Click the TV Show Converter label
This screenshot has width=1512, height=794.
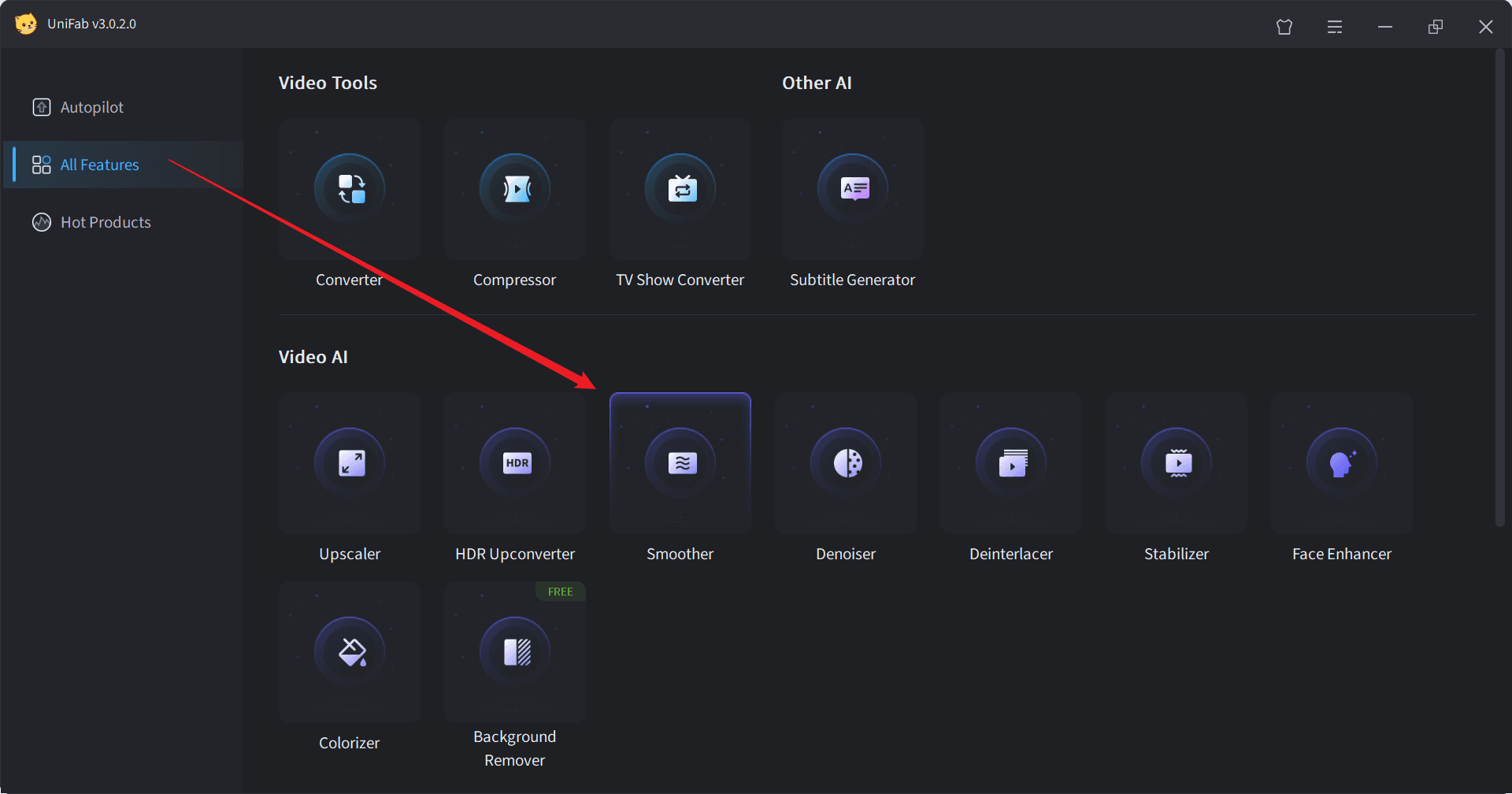pos(680,280)
